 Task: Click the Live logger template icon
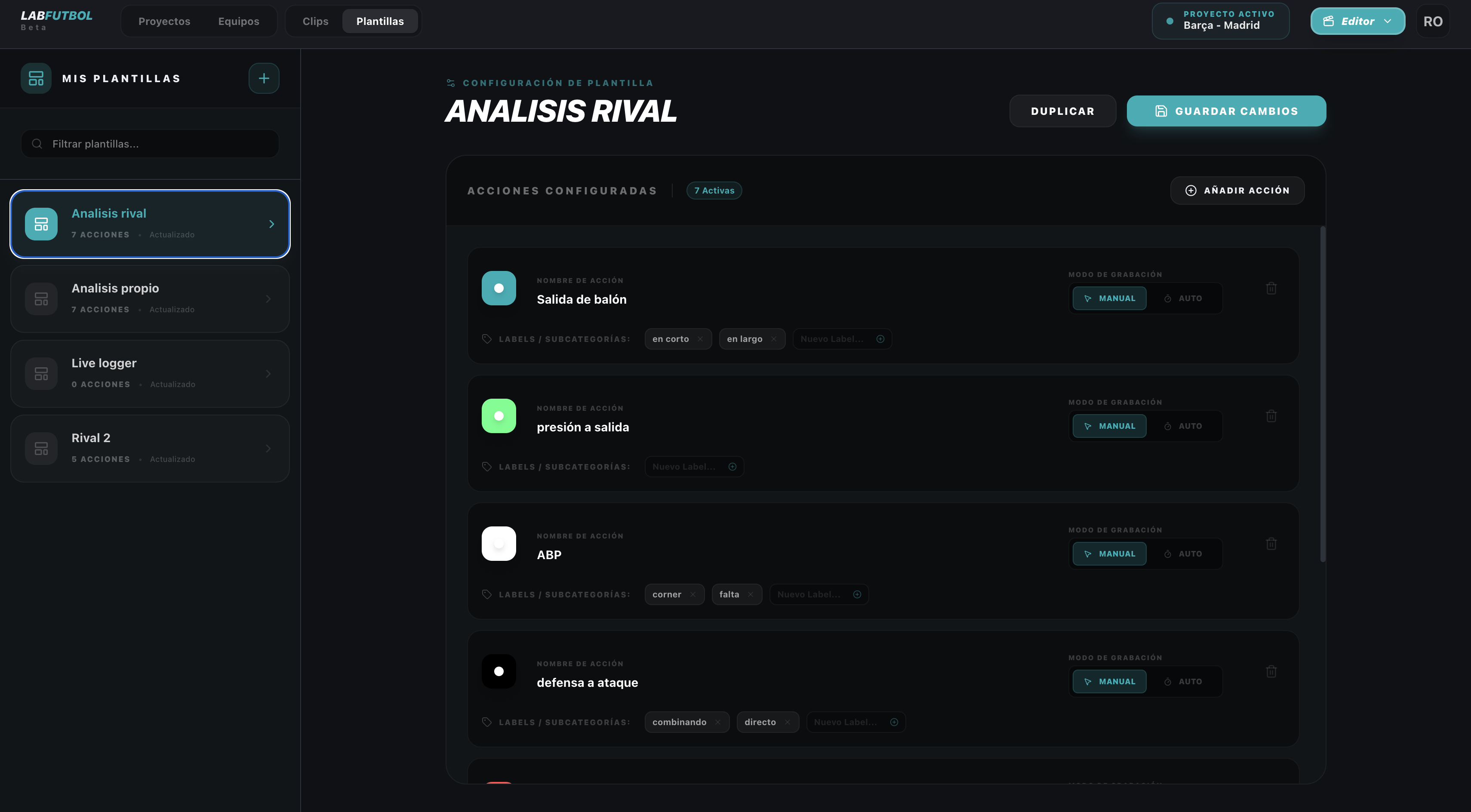41,373
